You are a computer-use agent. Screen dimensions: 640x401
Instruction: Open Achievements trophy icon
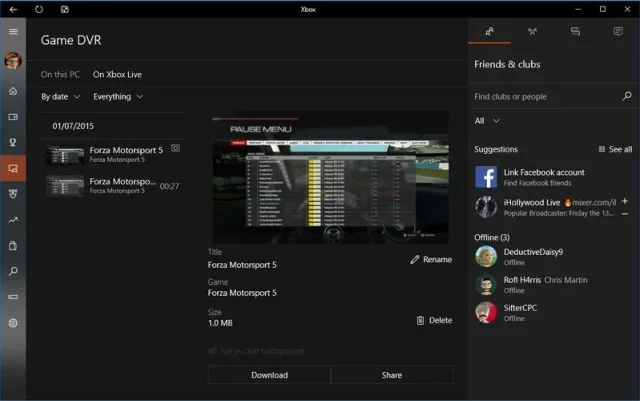click(x=13, y=143)
